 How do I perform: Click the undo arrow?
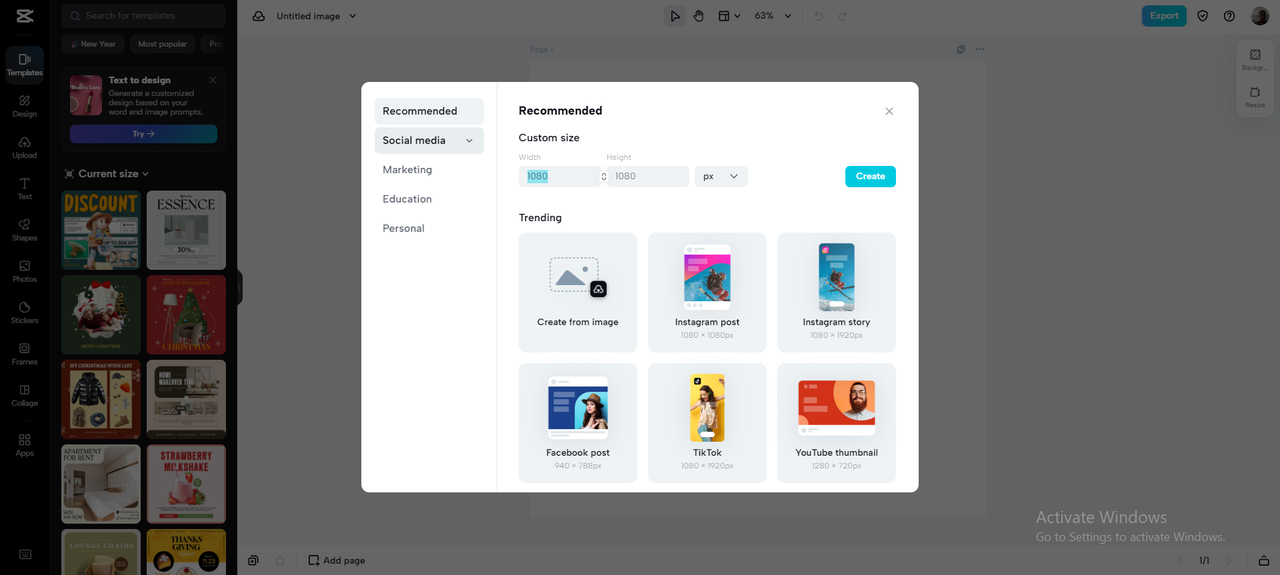(818, 16)
